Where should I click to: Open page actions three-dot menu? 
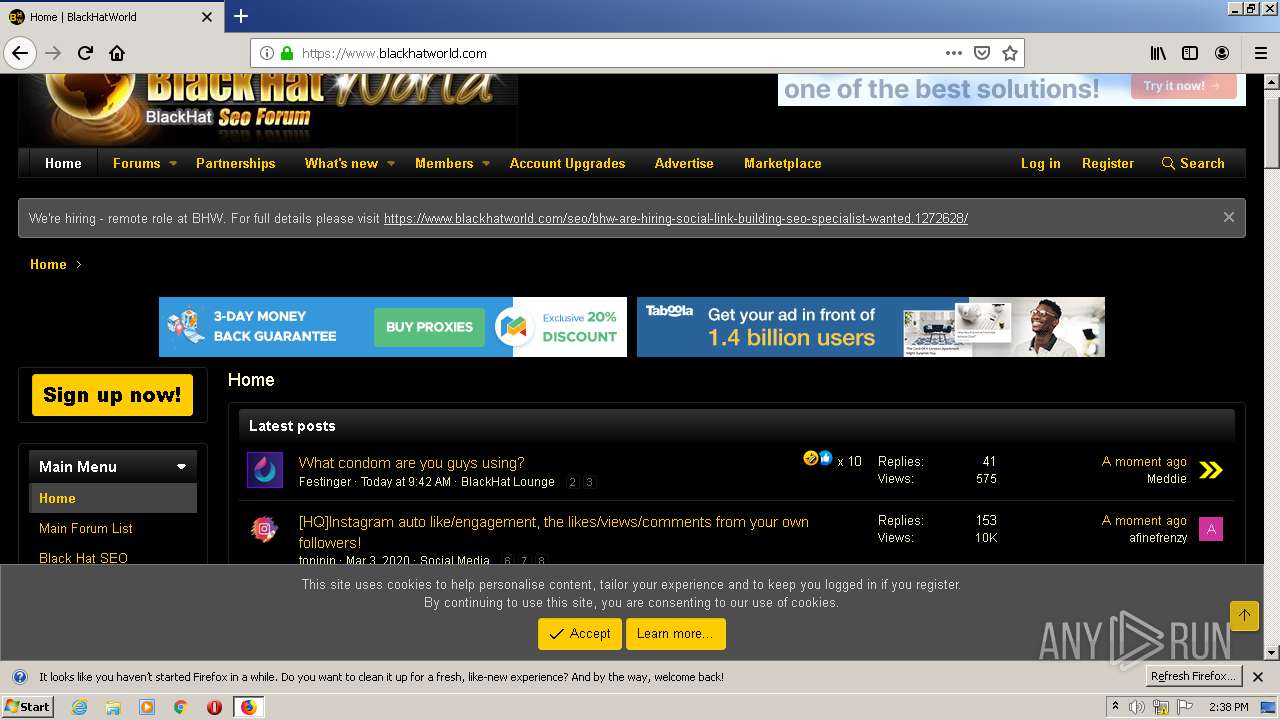point(953,53)
